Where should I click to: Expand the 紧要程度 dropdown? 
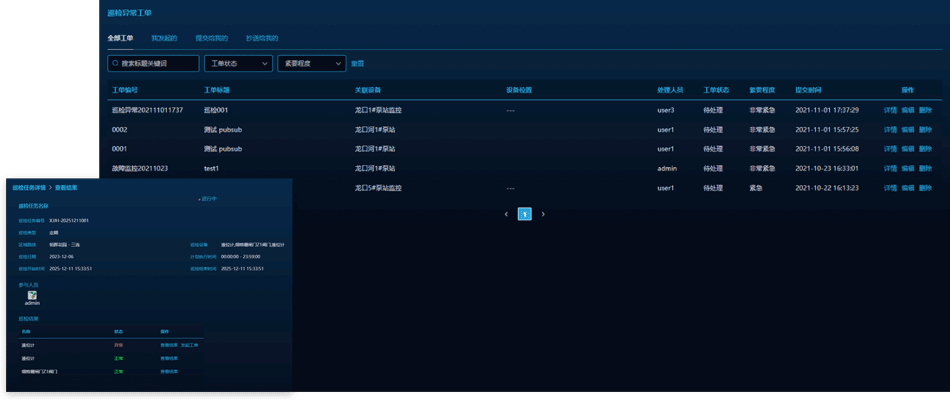(311, 63)
